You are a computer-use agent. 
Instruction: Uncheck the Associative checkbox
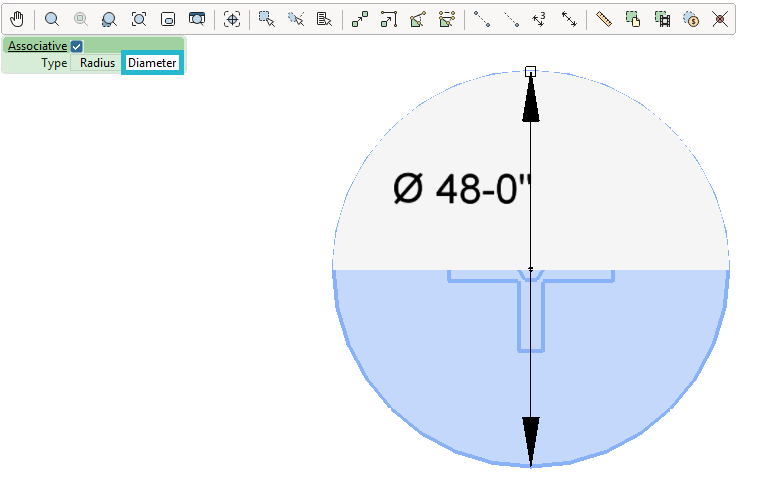tap(76, 46)
